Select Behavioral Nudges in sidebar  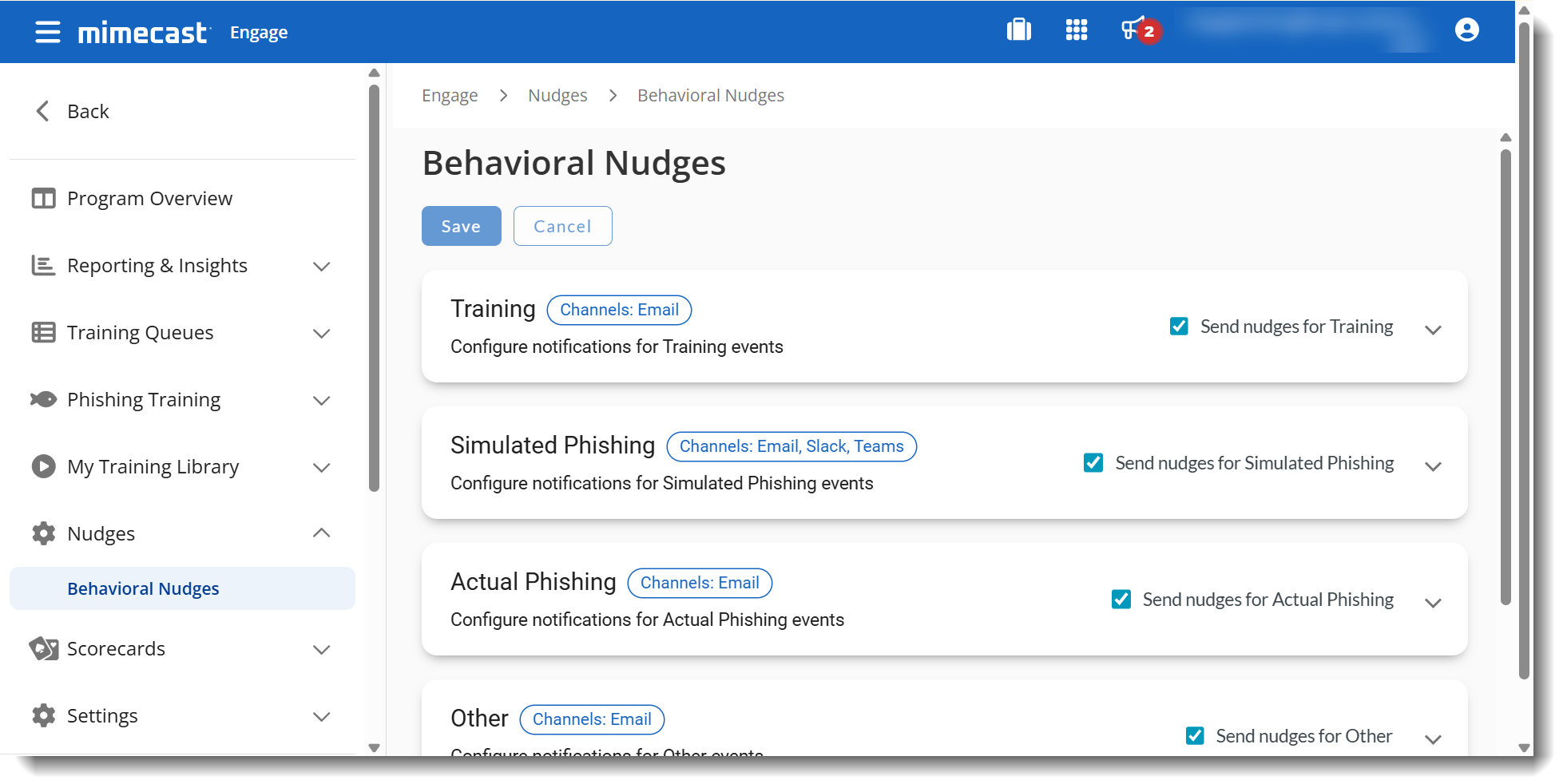143,588
